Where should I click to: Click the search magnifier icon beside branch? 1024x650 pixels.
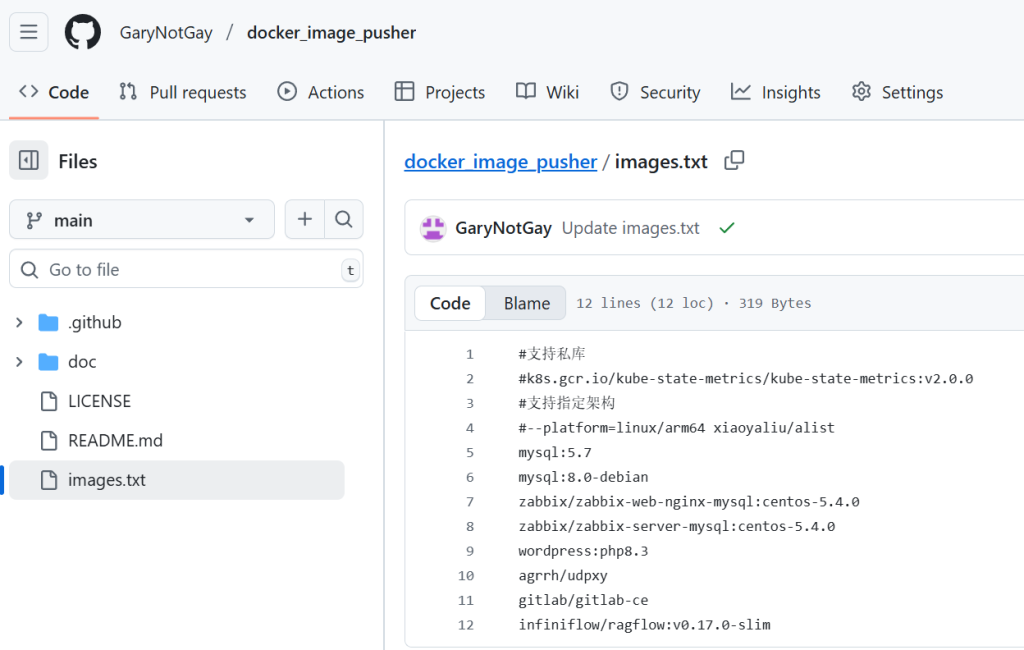pyautogui.click(x=343, y=220)
